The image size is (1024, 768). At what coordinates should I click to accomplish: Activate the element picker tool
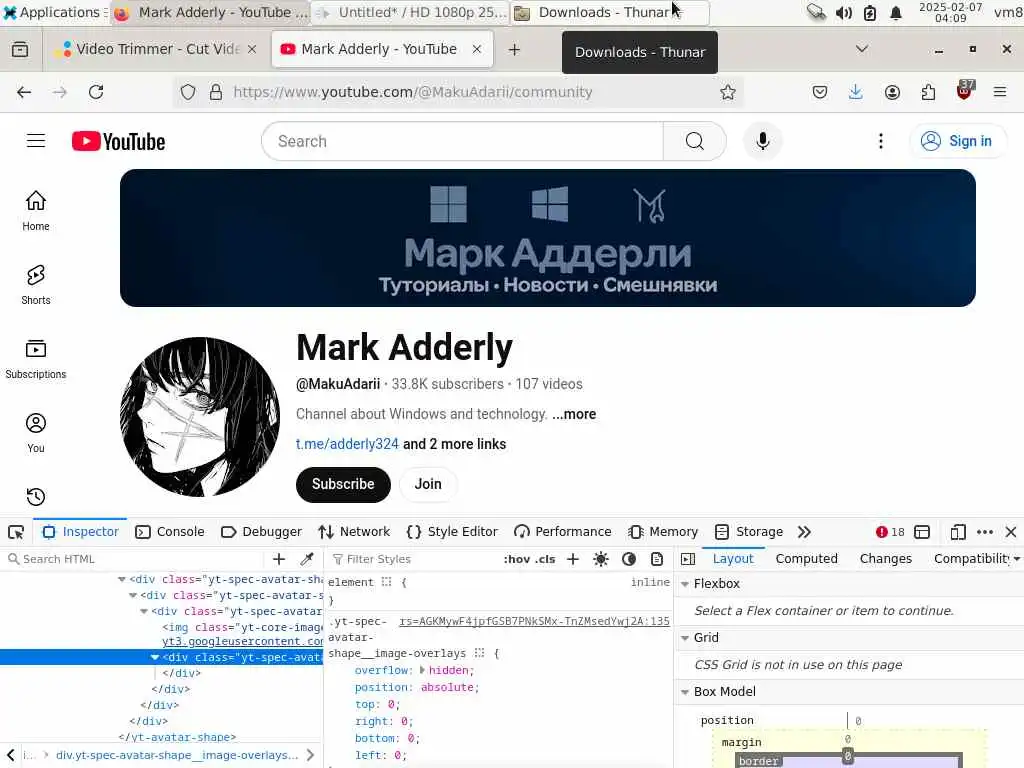point(16,532)
